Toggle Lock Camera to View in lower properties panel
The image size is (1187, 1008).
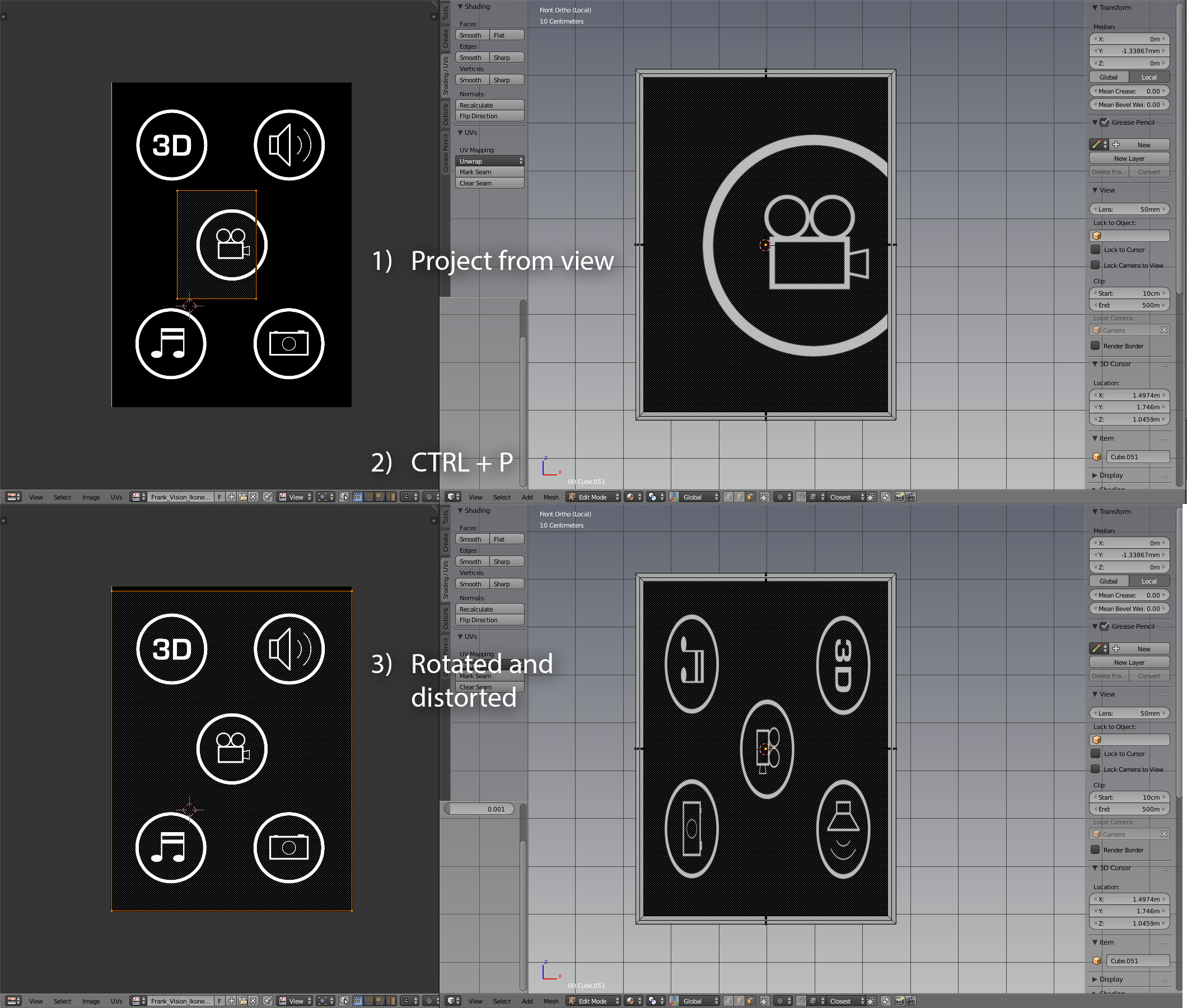coord(1096,769)
